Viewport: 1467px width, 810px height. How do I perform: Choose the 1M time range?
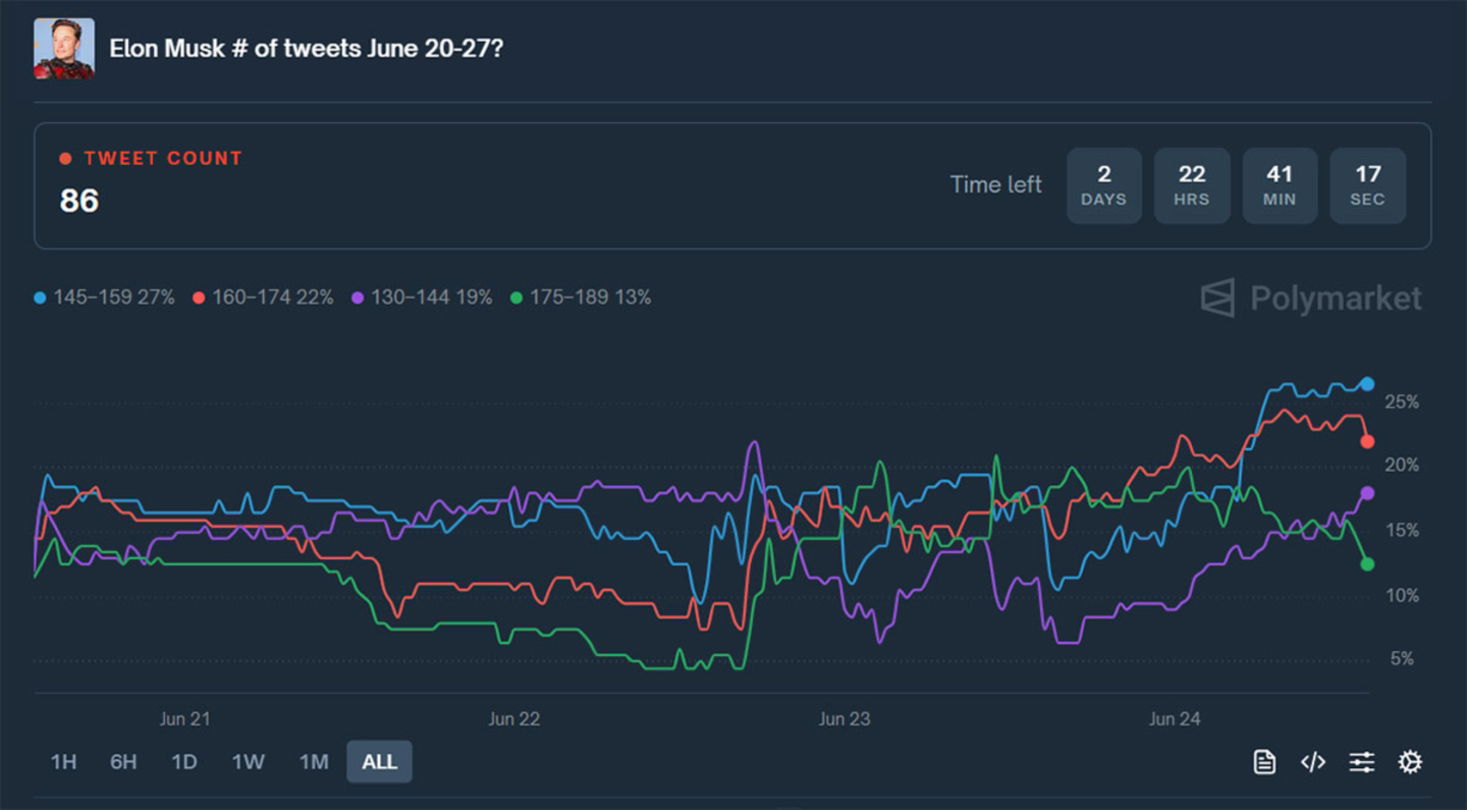click(x=313, y=762)
